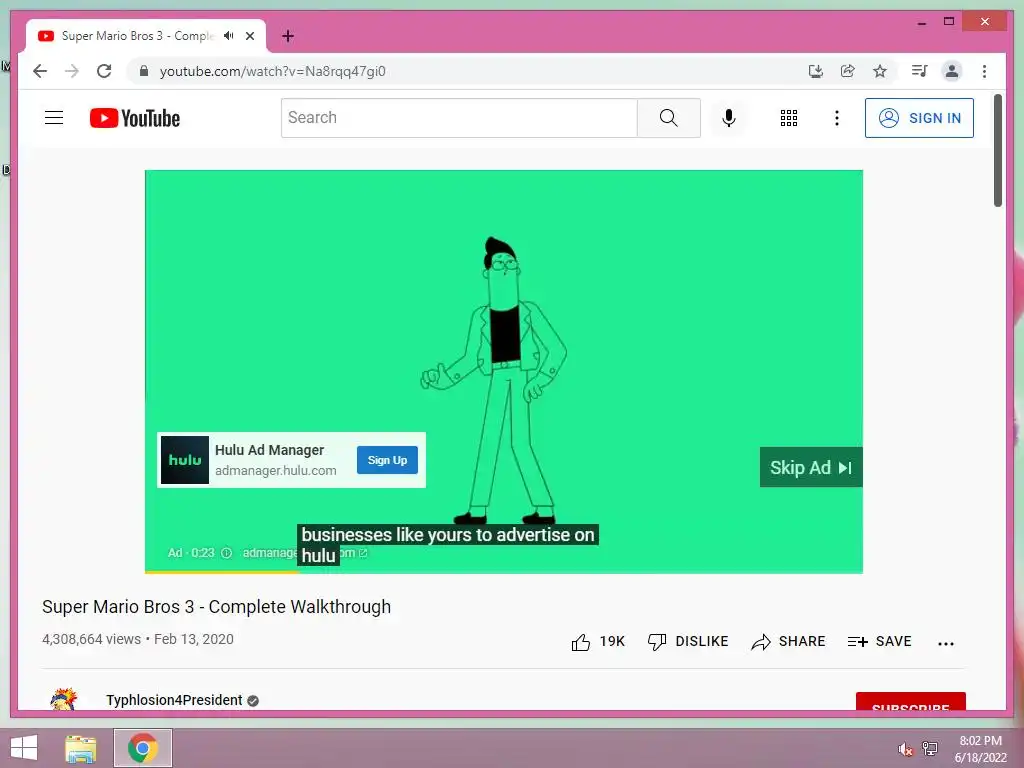
Task: Start voice search with the microphone icon
Action: click(x=729, y=118)
